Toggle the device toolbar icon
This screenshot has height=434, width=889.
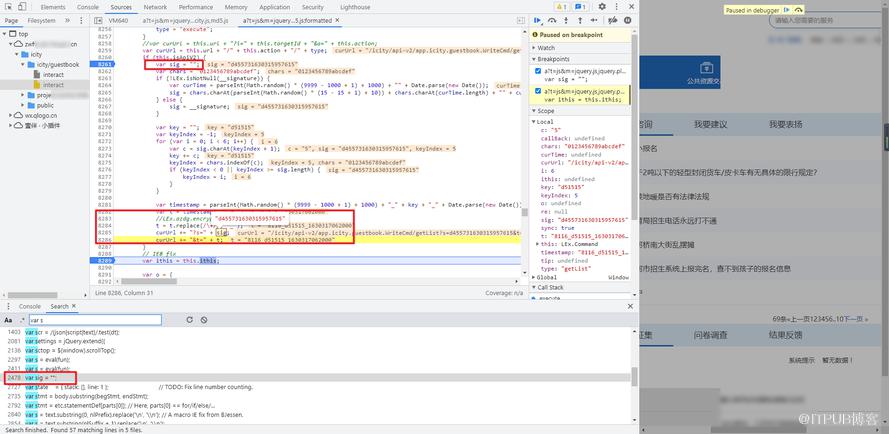click(21, 7)
